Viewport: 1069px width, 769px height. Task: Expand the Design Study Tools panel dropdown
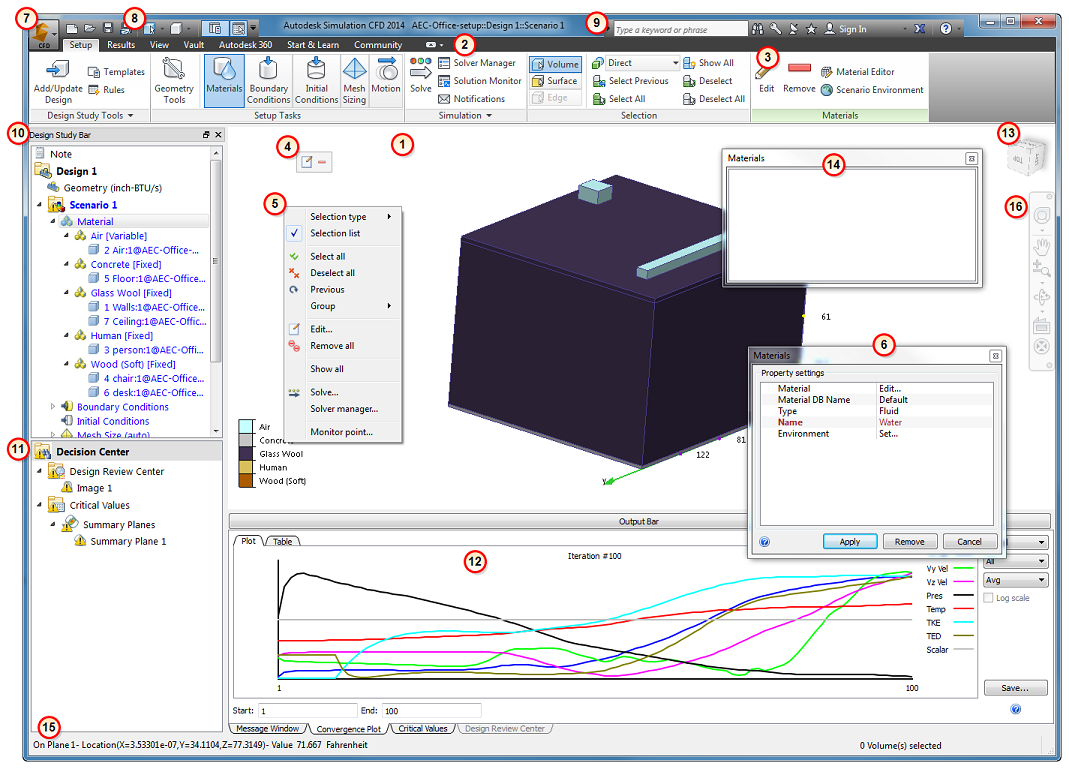point(90,116)
